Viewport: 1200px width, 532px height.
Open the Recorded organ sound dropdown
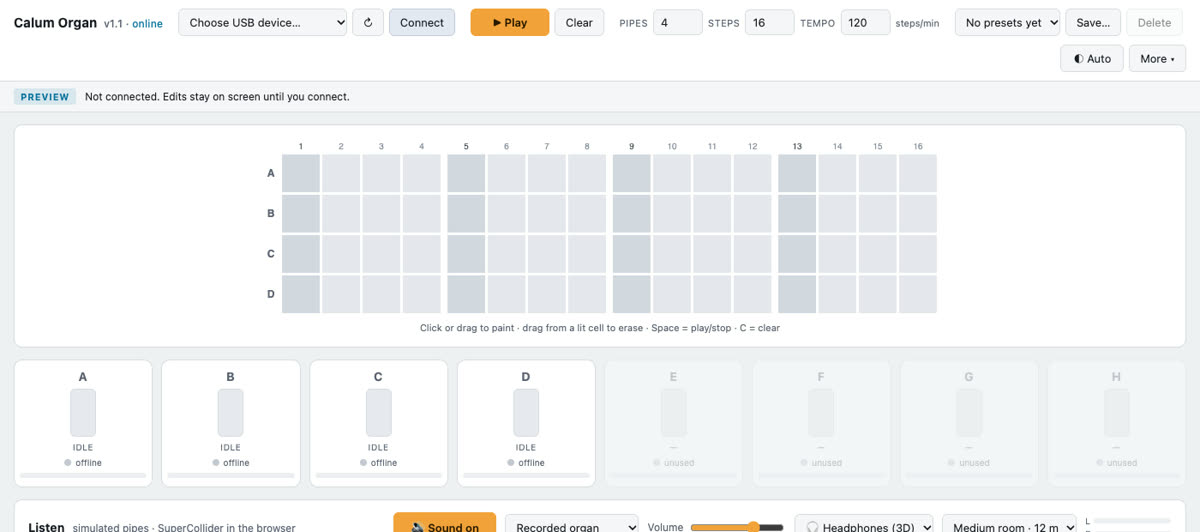(x=572, y=527)
